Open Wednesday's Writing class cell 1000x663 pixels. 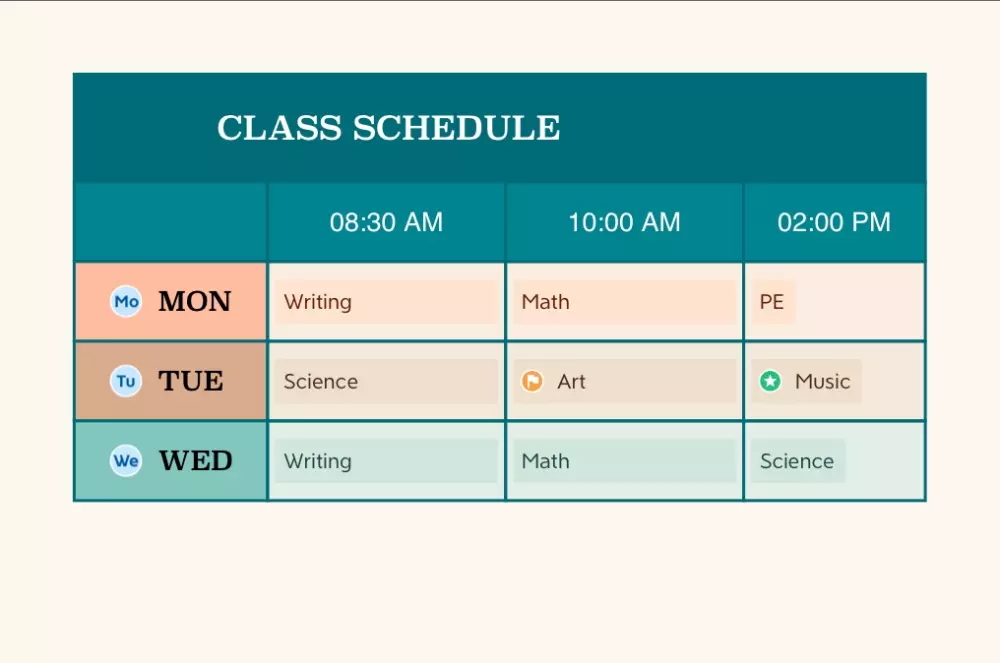point(386,462)
